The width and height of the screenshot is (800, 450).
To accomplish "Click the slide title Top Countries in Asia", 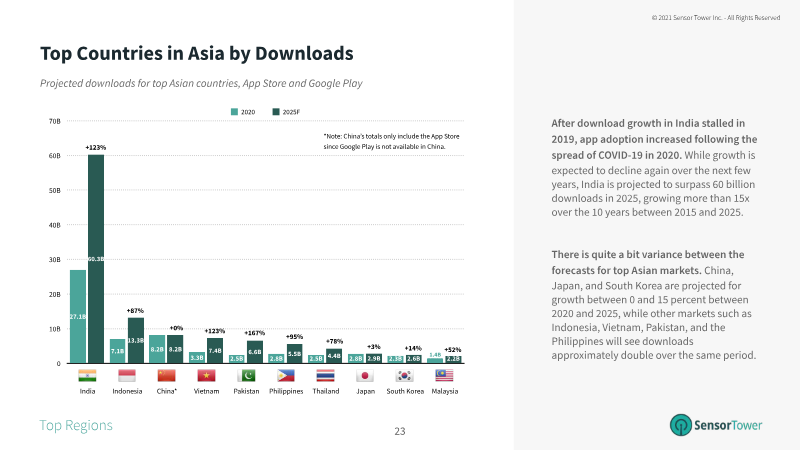I will click(196, 52).
